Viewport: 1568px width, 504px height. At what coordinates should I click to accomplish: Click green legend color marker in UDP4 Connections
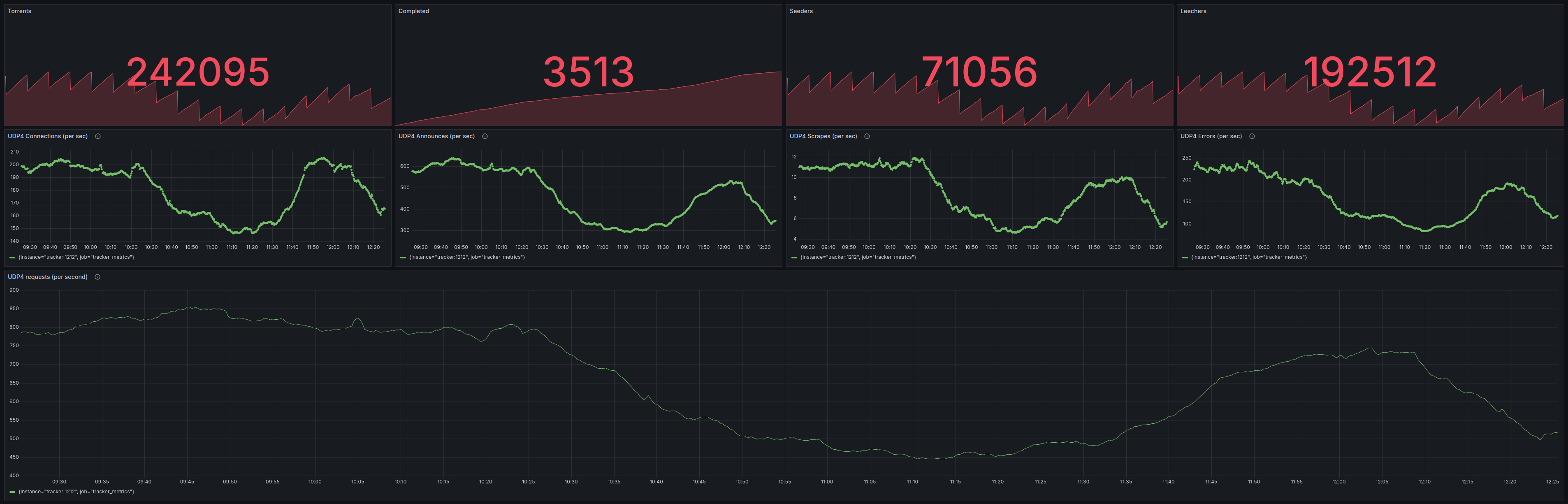(12, 258)
